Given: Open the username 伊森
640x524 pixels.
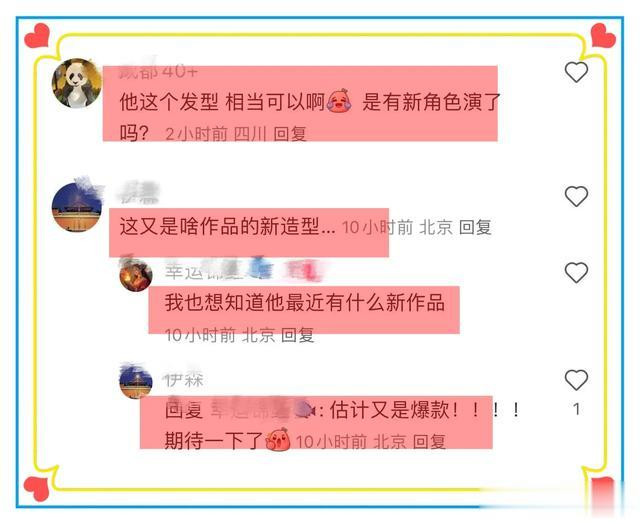Looking at the screenshot, I should coord(184,380).
